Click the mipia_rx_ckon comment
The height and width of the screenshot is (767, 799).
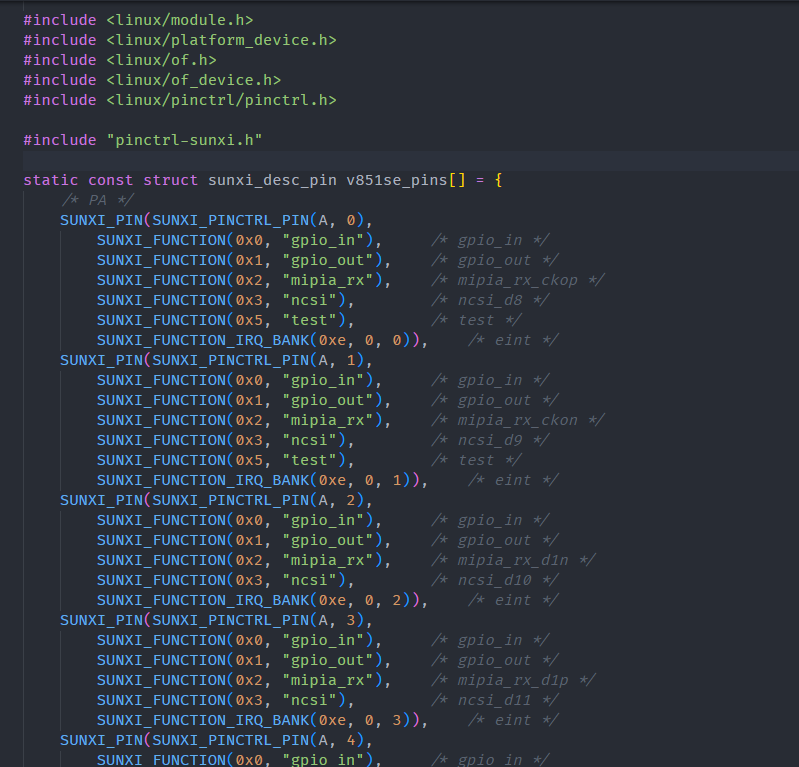coord(517,420)
